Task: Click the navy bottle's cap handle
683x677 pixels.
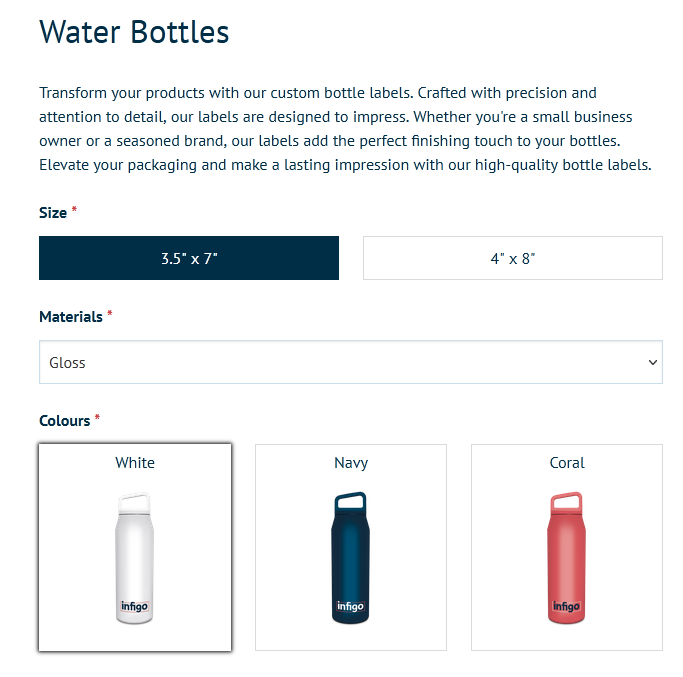Action: point(350,502)
